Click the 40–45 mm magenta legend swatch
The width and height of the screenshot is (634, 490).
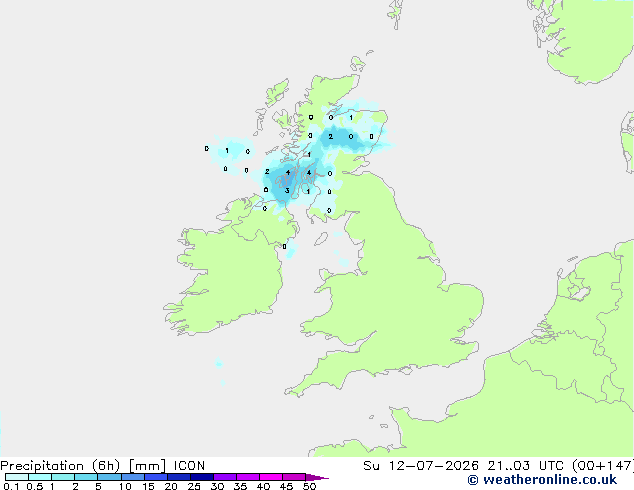[x=271, y=477]
